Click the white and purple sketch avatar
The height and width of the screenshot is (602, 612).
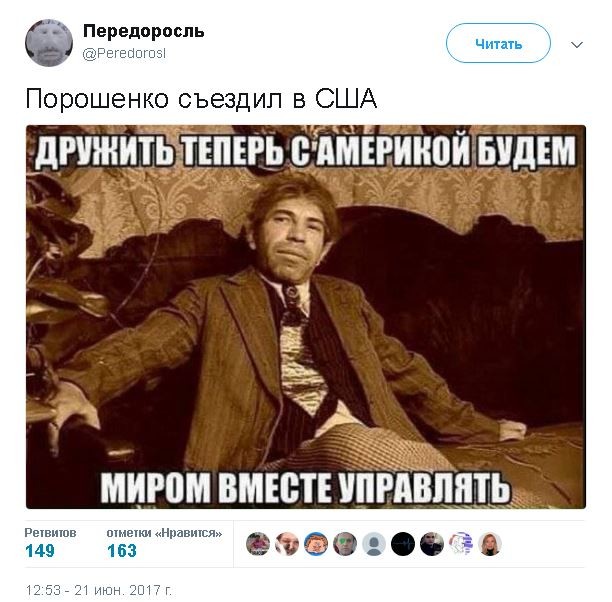coord(461,544)
